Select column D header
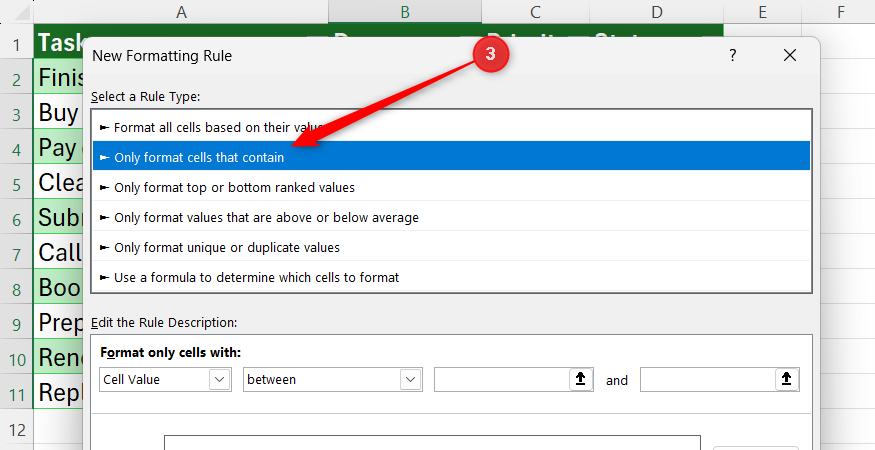 (x=657, y=12)
